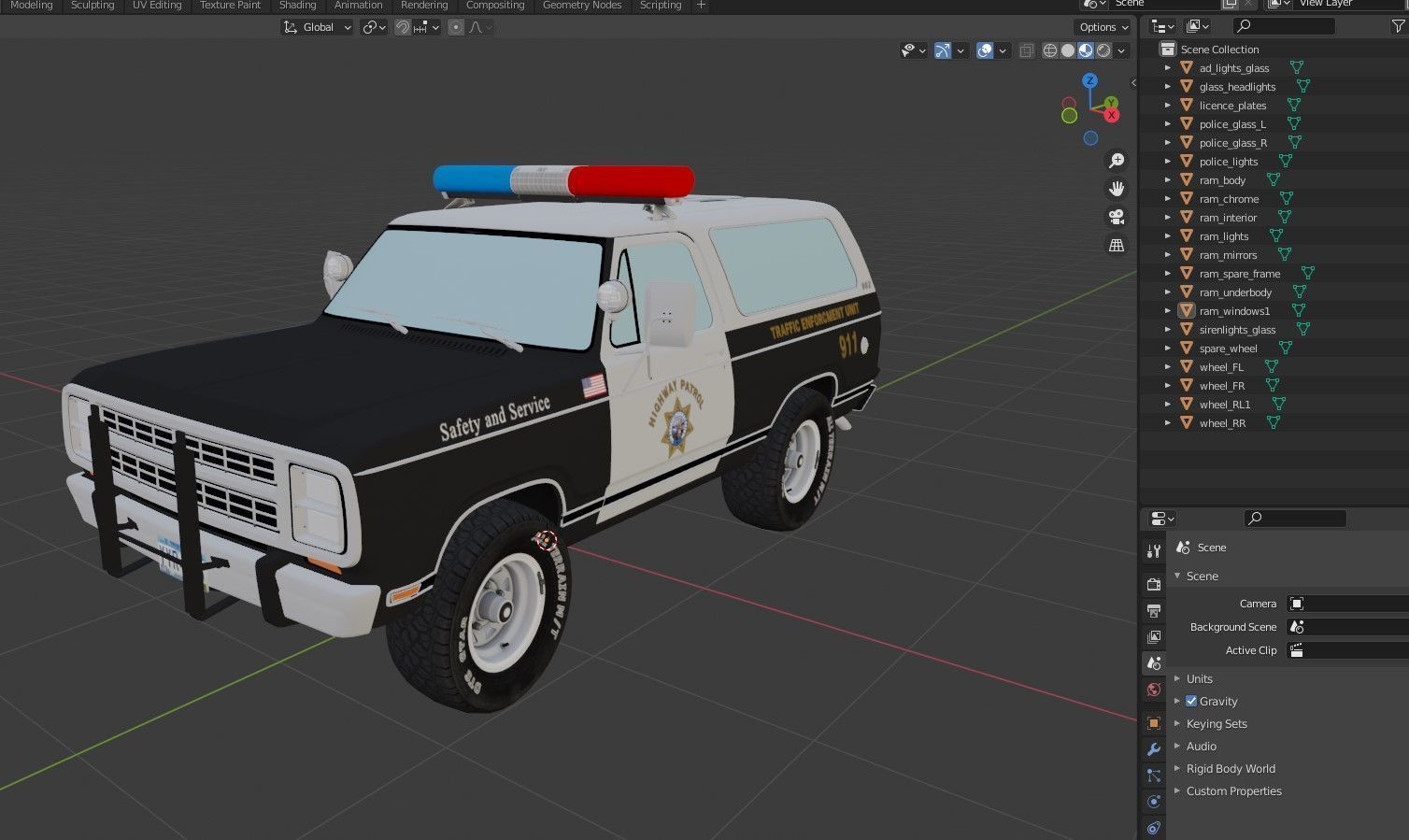Click the Scene Collection icon
1409x840 pixels.
(x=1167, y=49)
